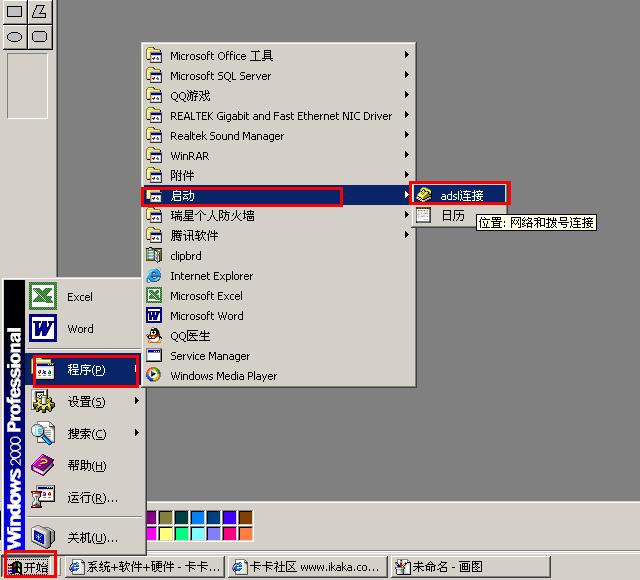The height and width of the screenshot is (580, 640).
Task: Expand Realtek Sound Manager submenu arrow
Action: (407, 135)
